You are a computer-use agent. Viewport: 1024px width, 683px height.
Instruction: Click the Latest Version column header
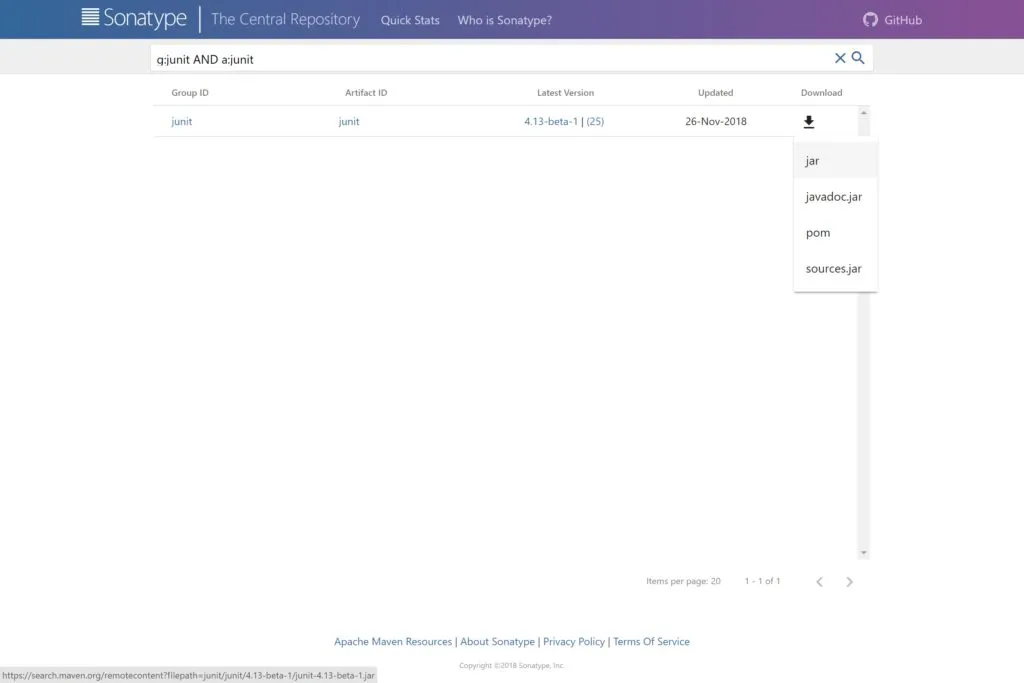pos(566,93)
